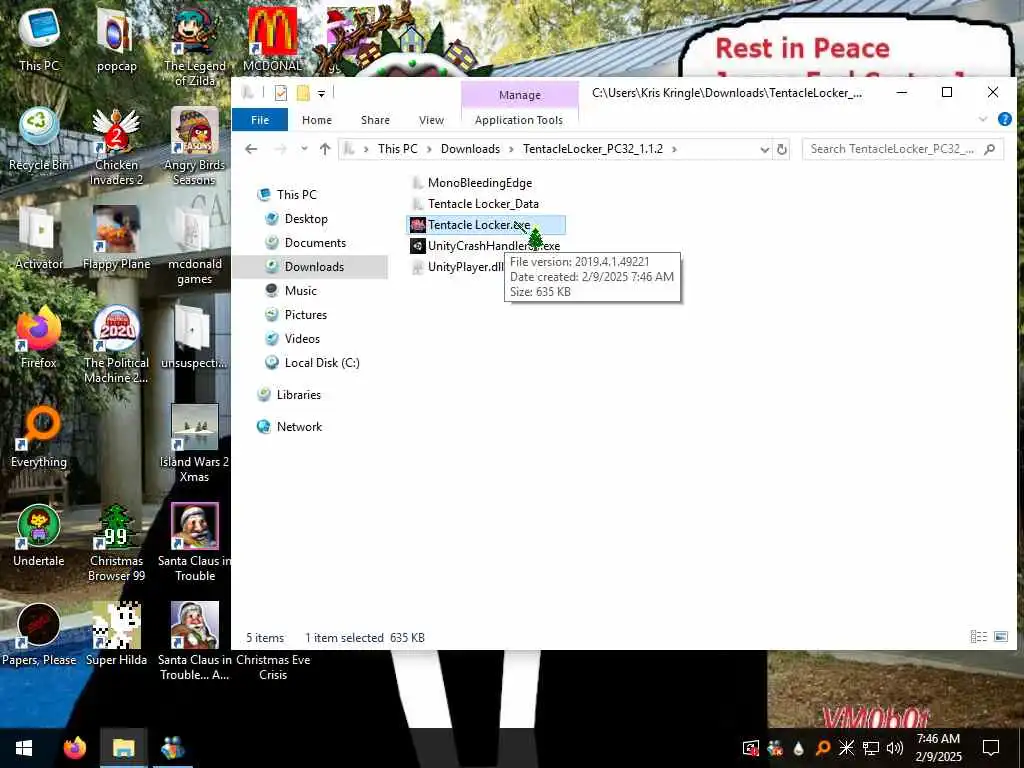Select Pictures in navigation pane
Viewport: 1024px width, 768px height.
[306, 315]
